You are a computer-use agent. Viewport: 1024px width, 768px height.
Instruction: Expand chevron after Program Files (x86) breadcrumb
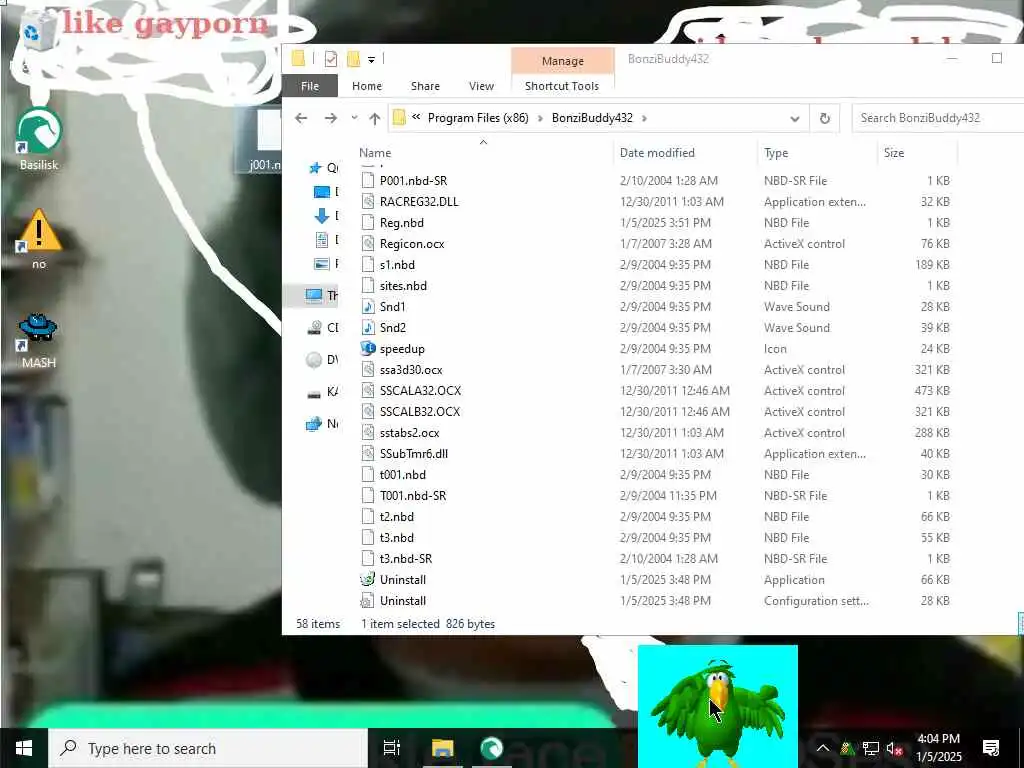pyautogui.click(x=540, y=118)
